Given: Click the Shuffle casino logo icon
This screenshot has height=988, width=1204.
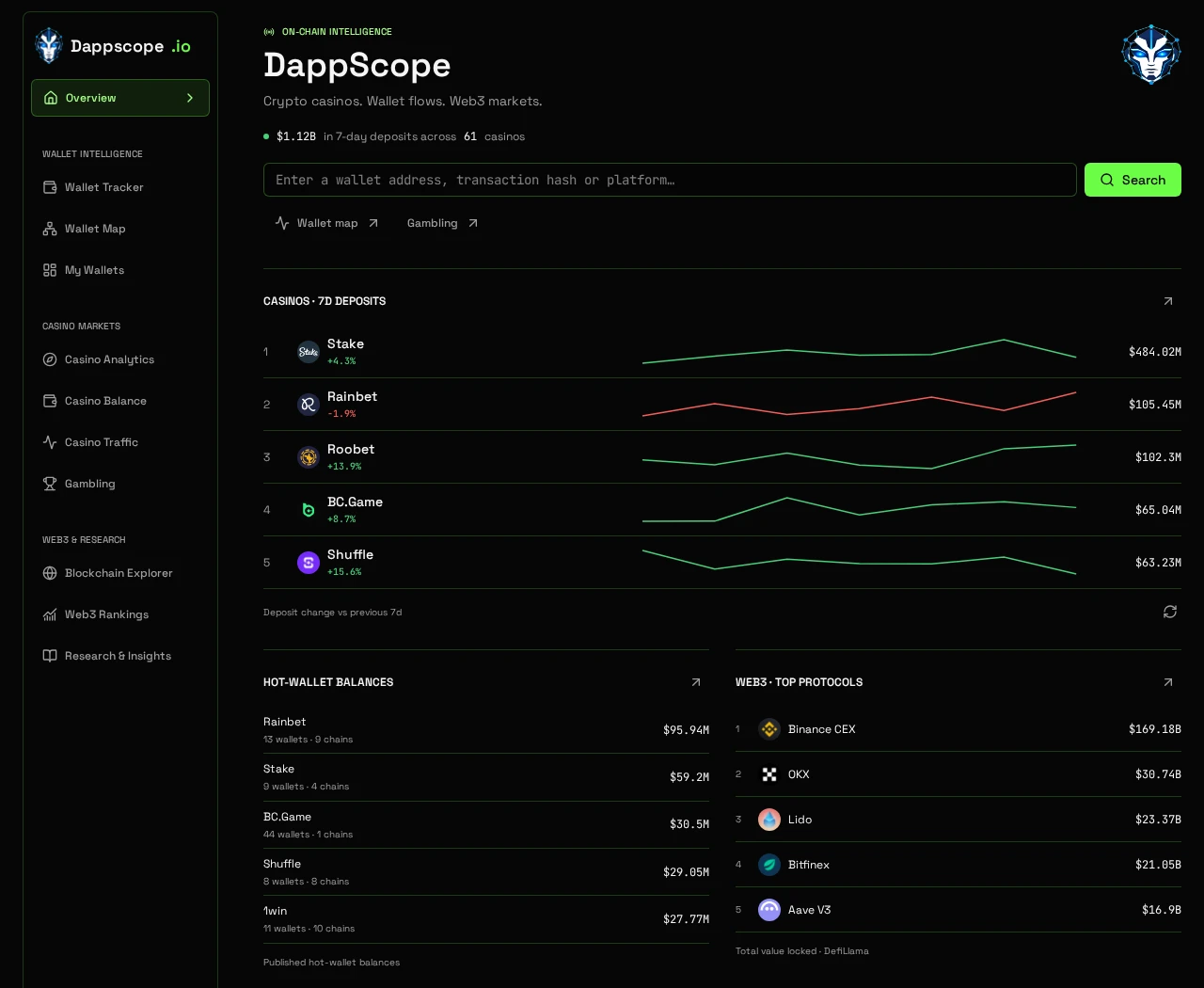Looking at the screenshot, I should [309, 563].
